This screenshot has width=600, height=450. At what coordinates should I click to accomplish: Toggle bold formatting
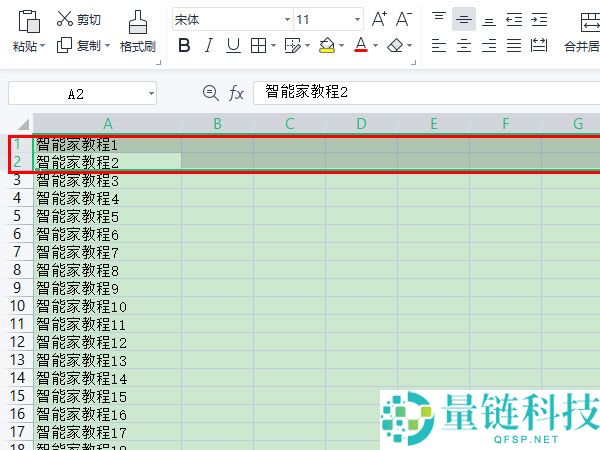184,46
